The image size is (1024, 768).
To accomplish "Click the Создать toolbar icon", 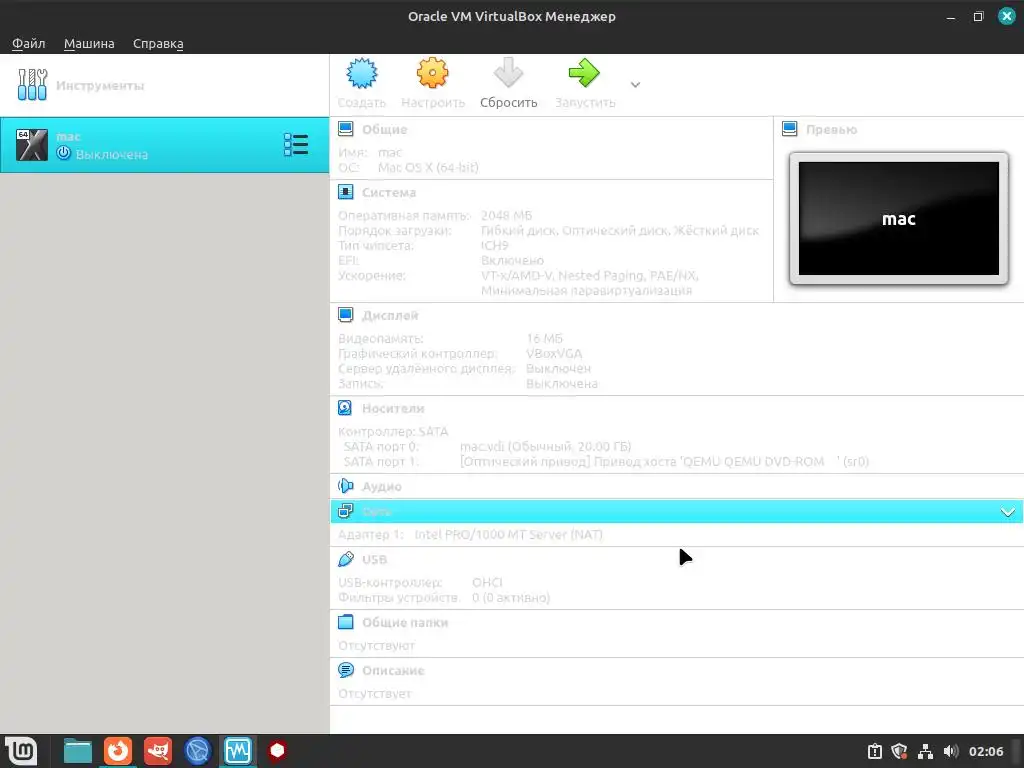I will (x=362, y=73).
